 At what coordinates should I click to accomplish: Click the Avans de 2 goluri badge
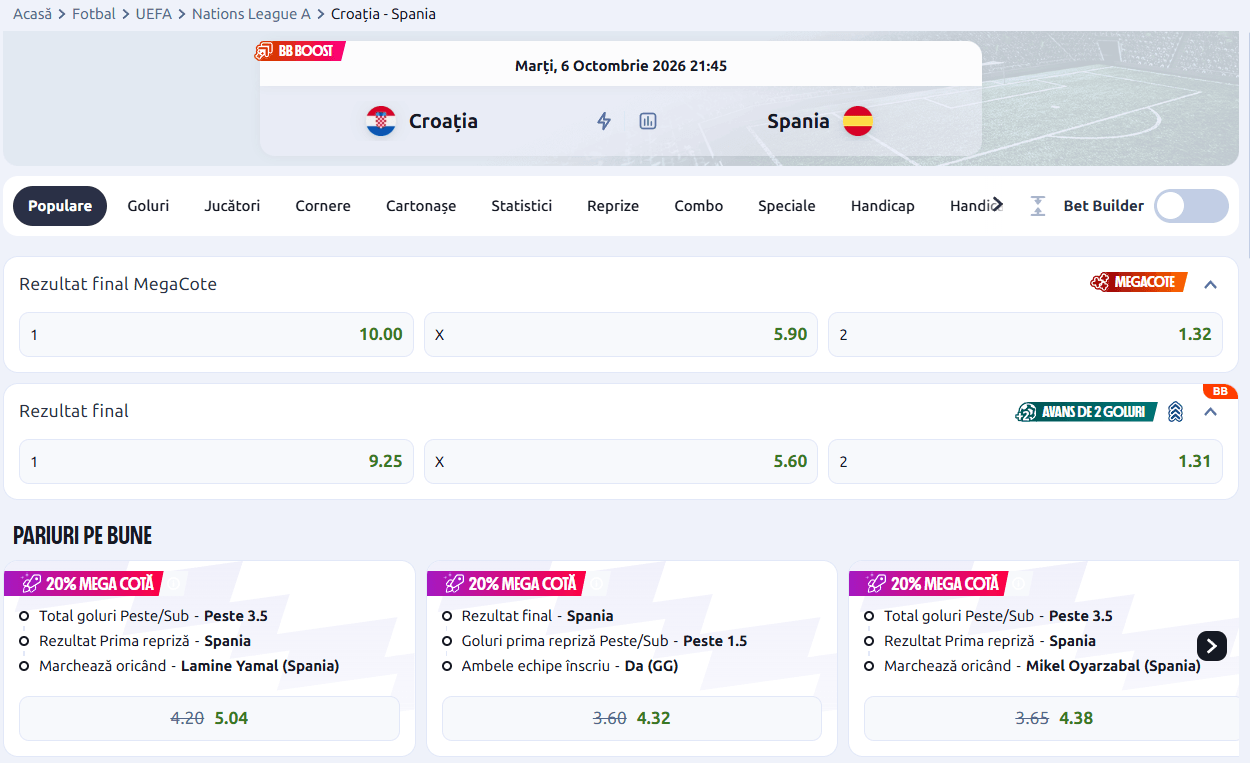[1086, 411]
